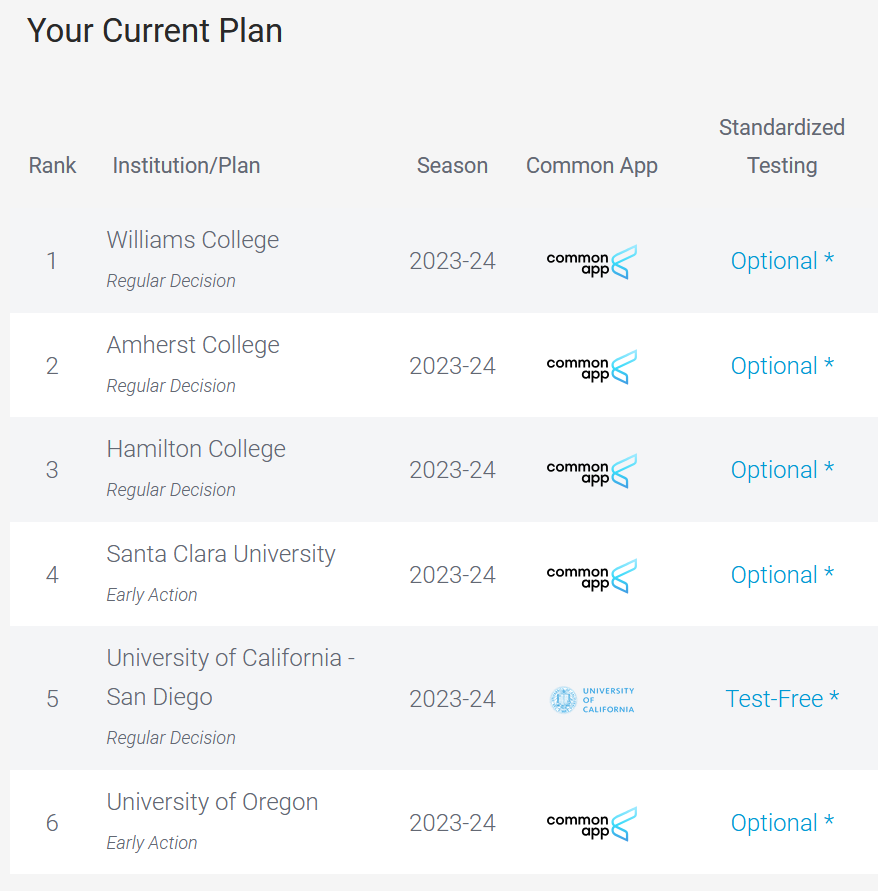Select Santa Clara University institution name
This screenshot has height=891, width=878.
tap(221, 554)
